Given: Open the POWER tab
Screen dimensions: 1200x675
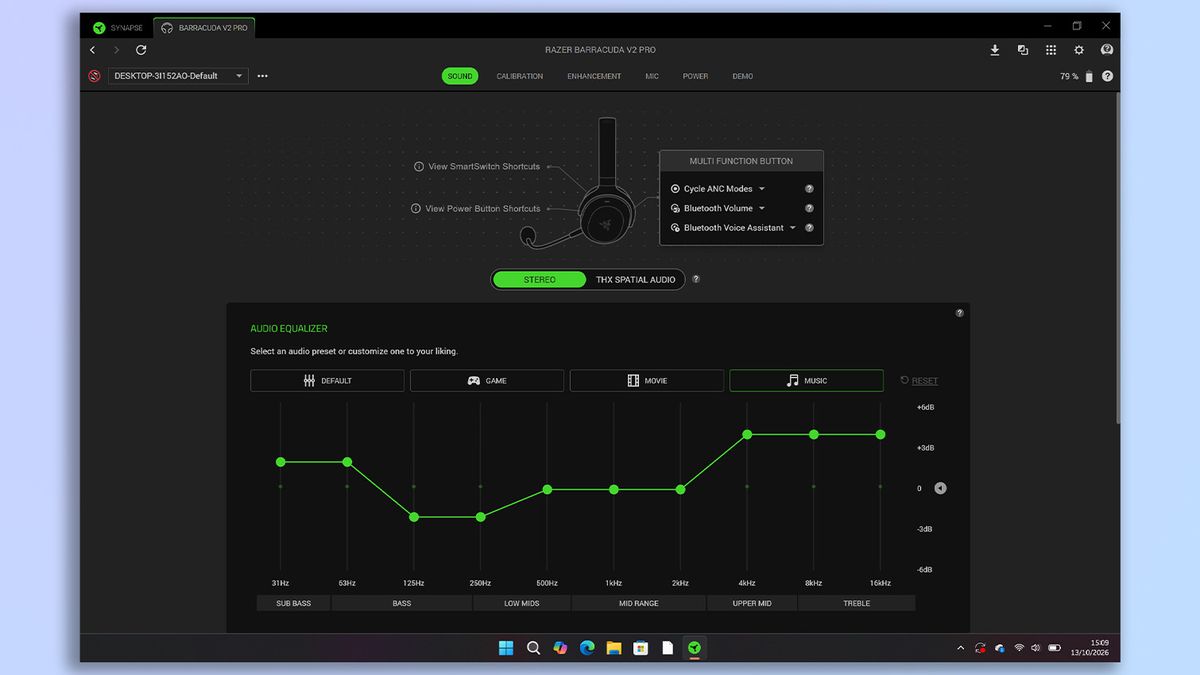Looking at the screenshot, I should 696,76.
